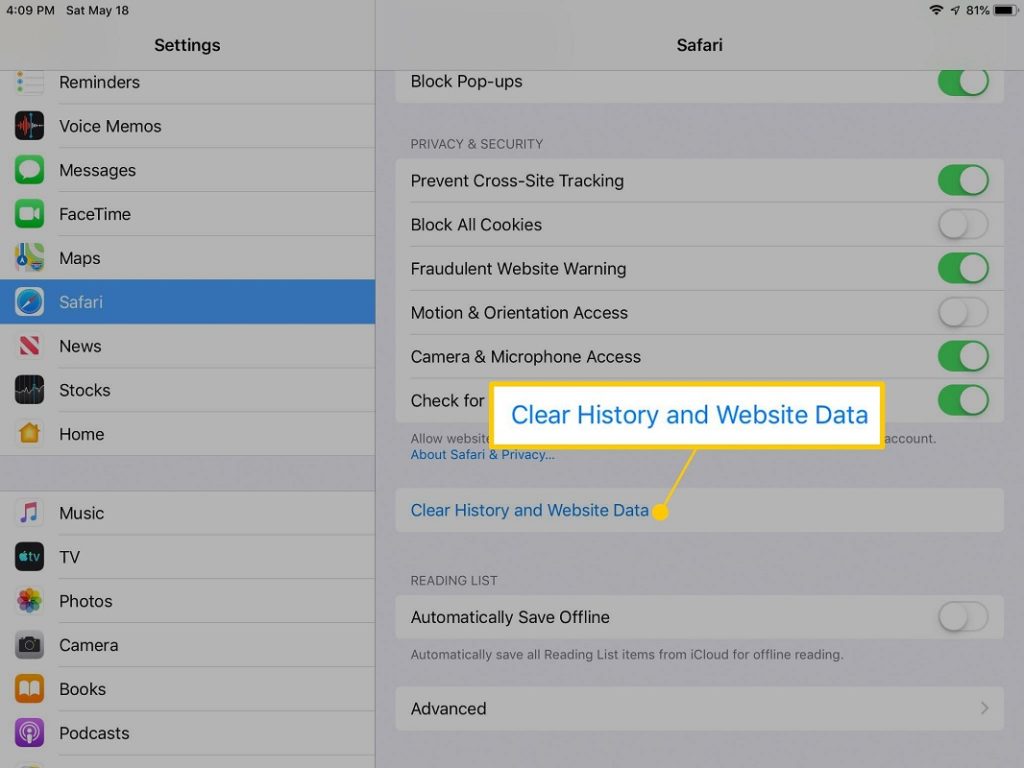Image resolution: width=1024 pixels, height=768 pixels.
Task: Tap the News app icon
Action: click(29, 346)
